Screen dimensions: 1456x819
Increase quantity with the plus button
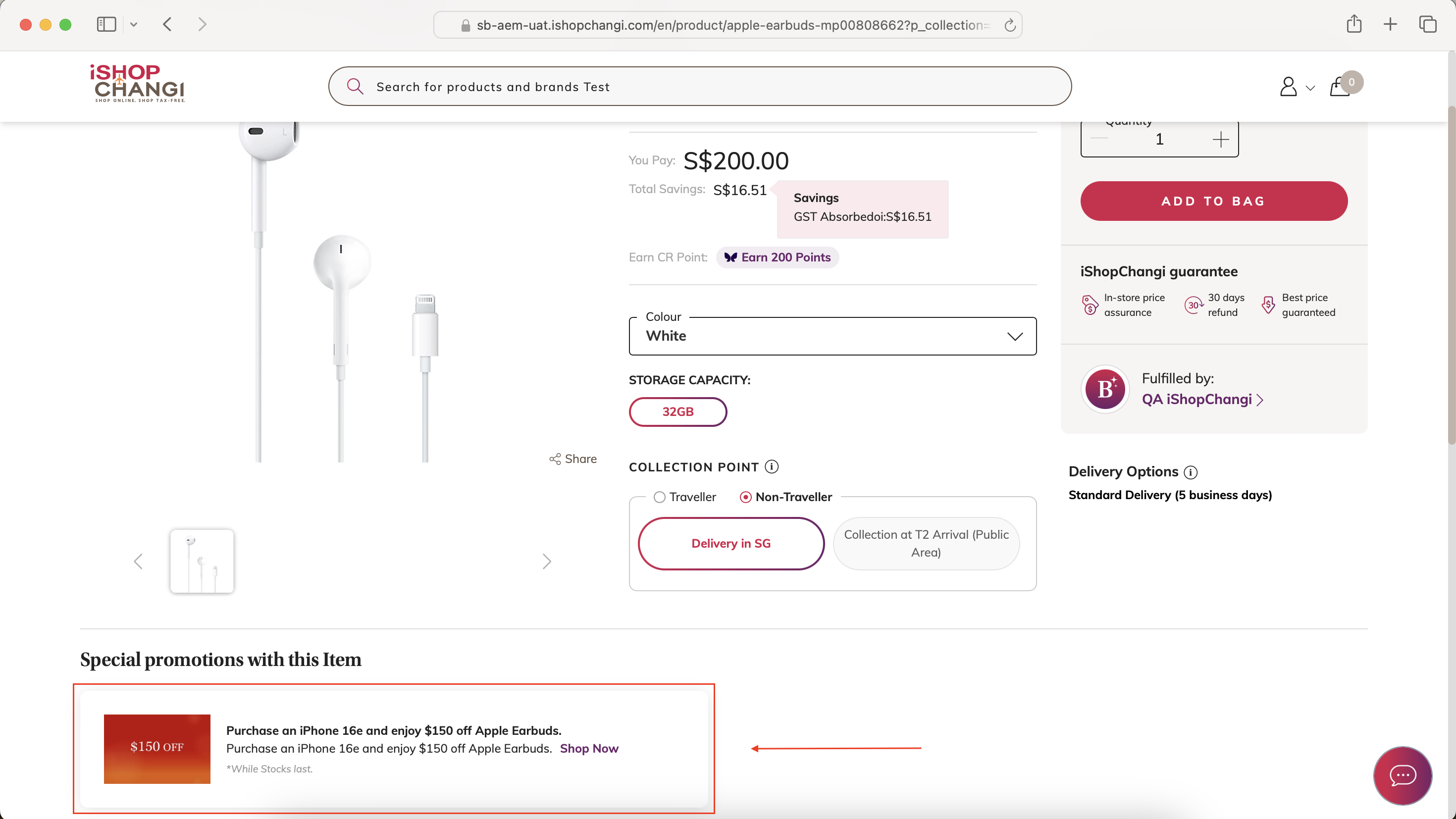[1221, 139]
